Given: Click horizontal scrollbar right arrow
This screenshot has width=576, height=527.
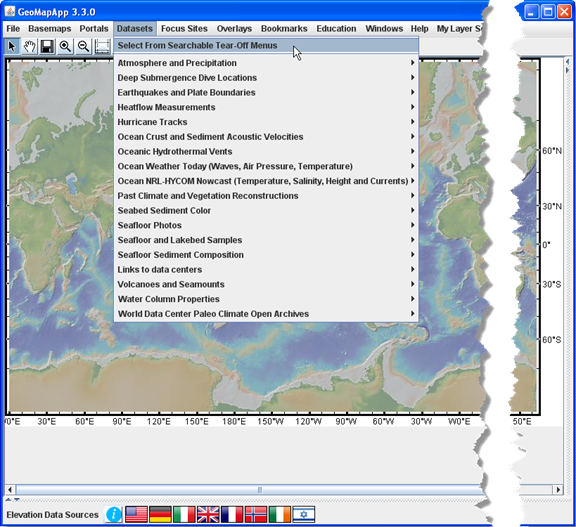Looking at the screenshot, I should pos(558,490).
